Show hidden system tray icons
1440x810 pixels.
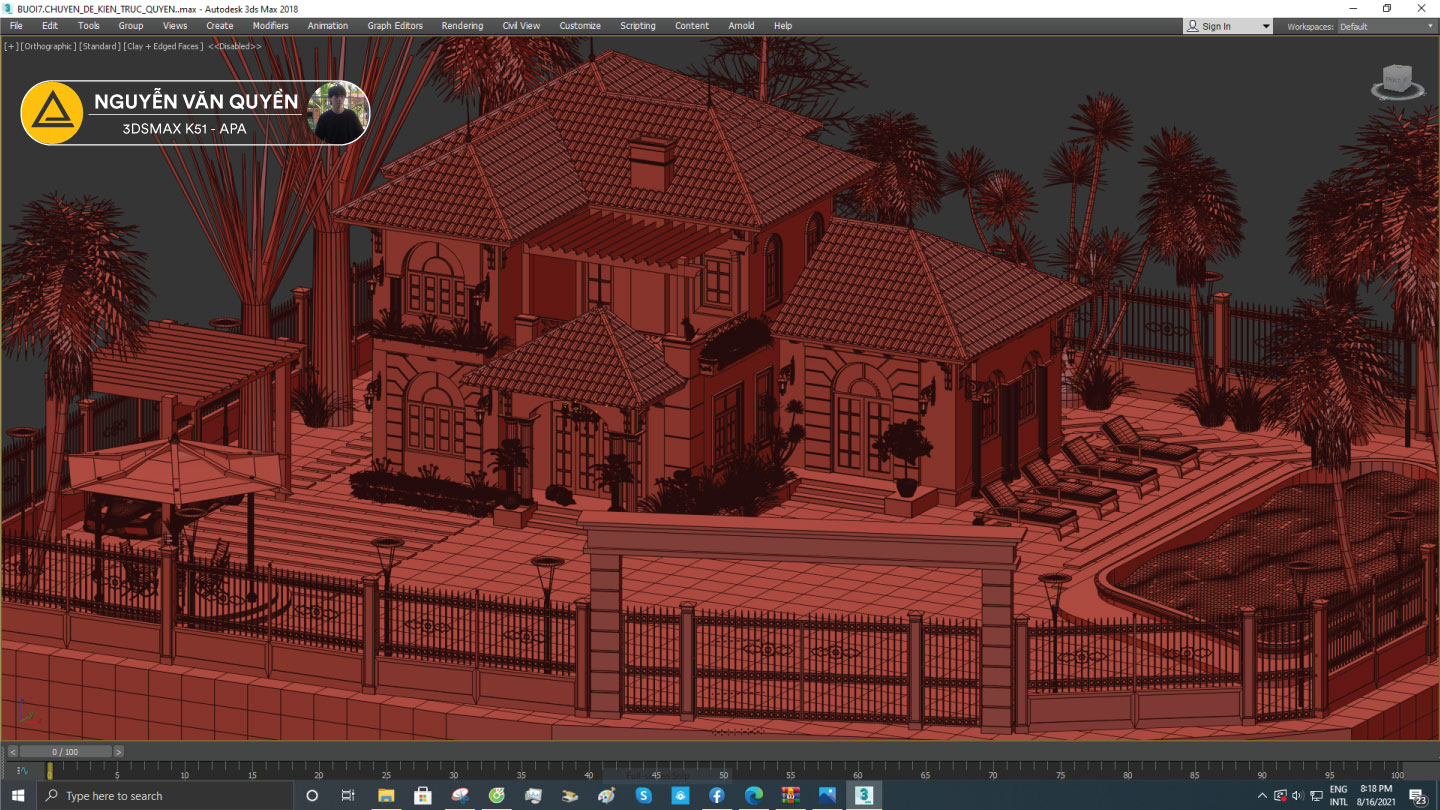pos(1261,796)
